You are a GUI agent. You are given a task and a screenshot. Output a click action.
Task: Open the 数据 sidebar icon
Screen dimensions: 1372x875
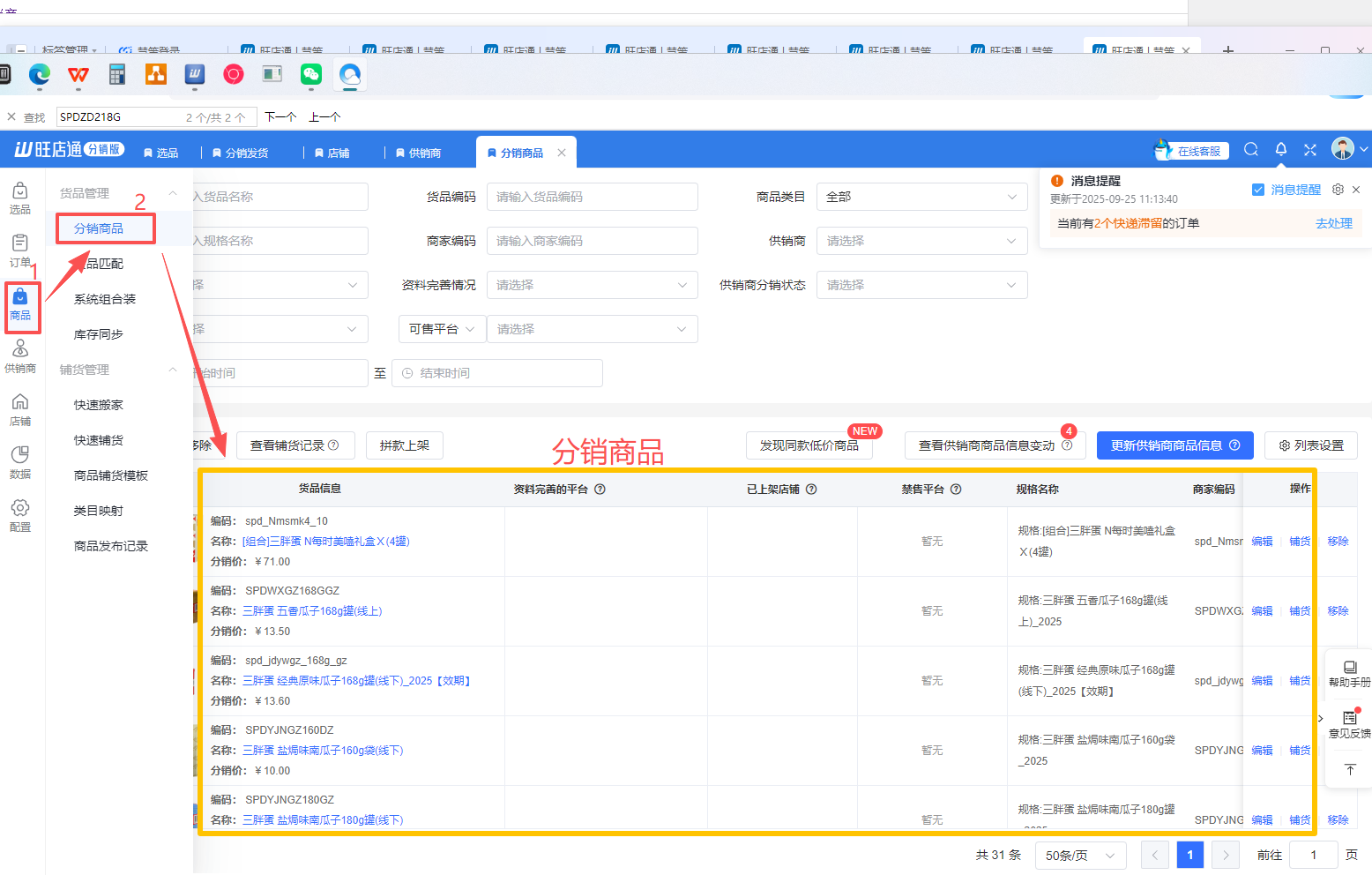[x=19, y=461]
